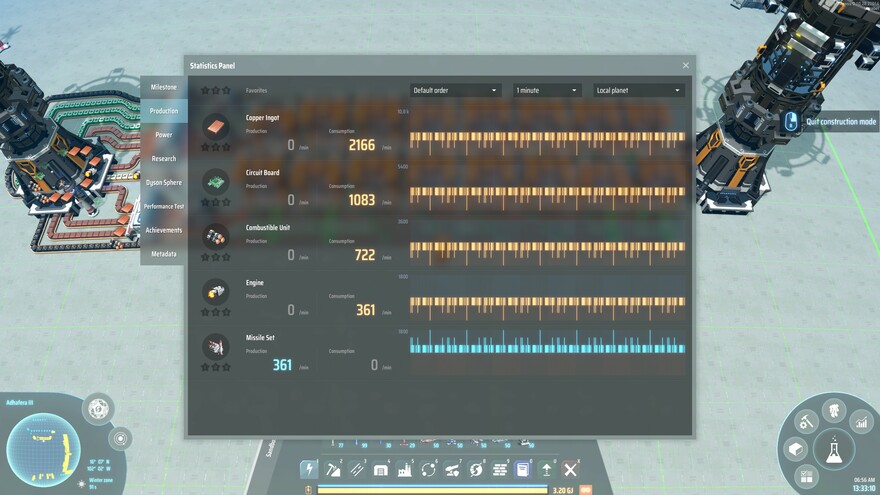This screenshot has height=495, width=880.
Task: Toggle favorite stars for Missile Set
Action: point(215,367)
